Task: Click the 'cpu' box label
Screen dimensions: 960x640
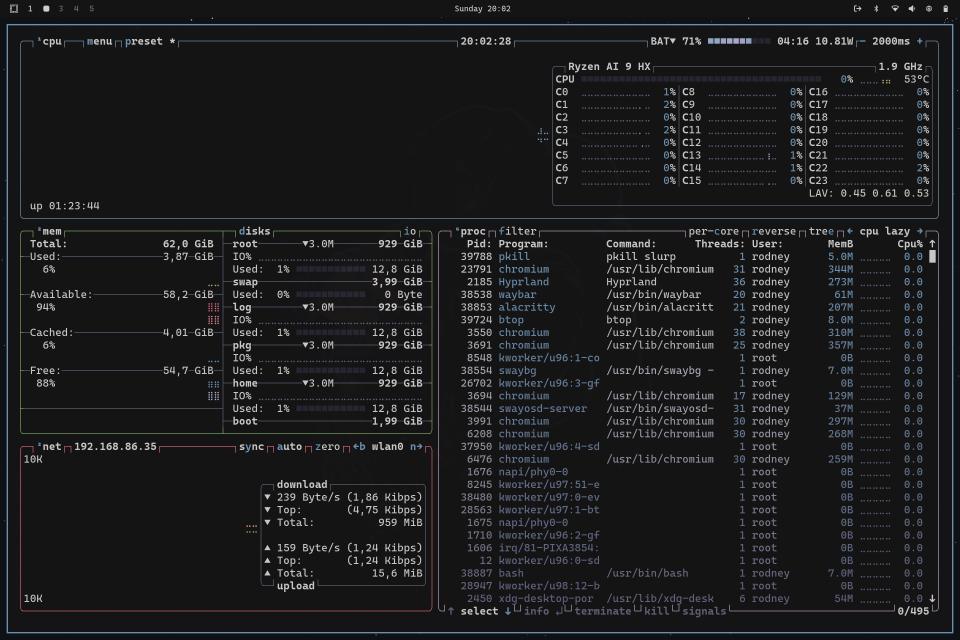Action: 52,41
